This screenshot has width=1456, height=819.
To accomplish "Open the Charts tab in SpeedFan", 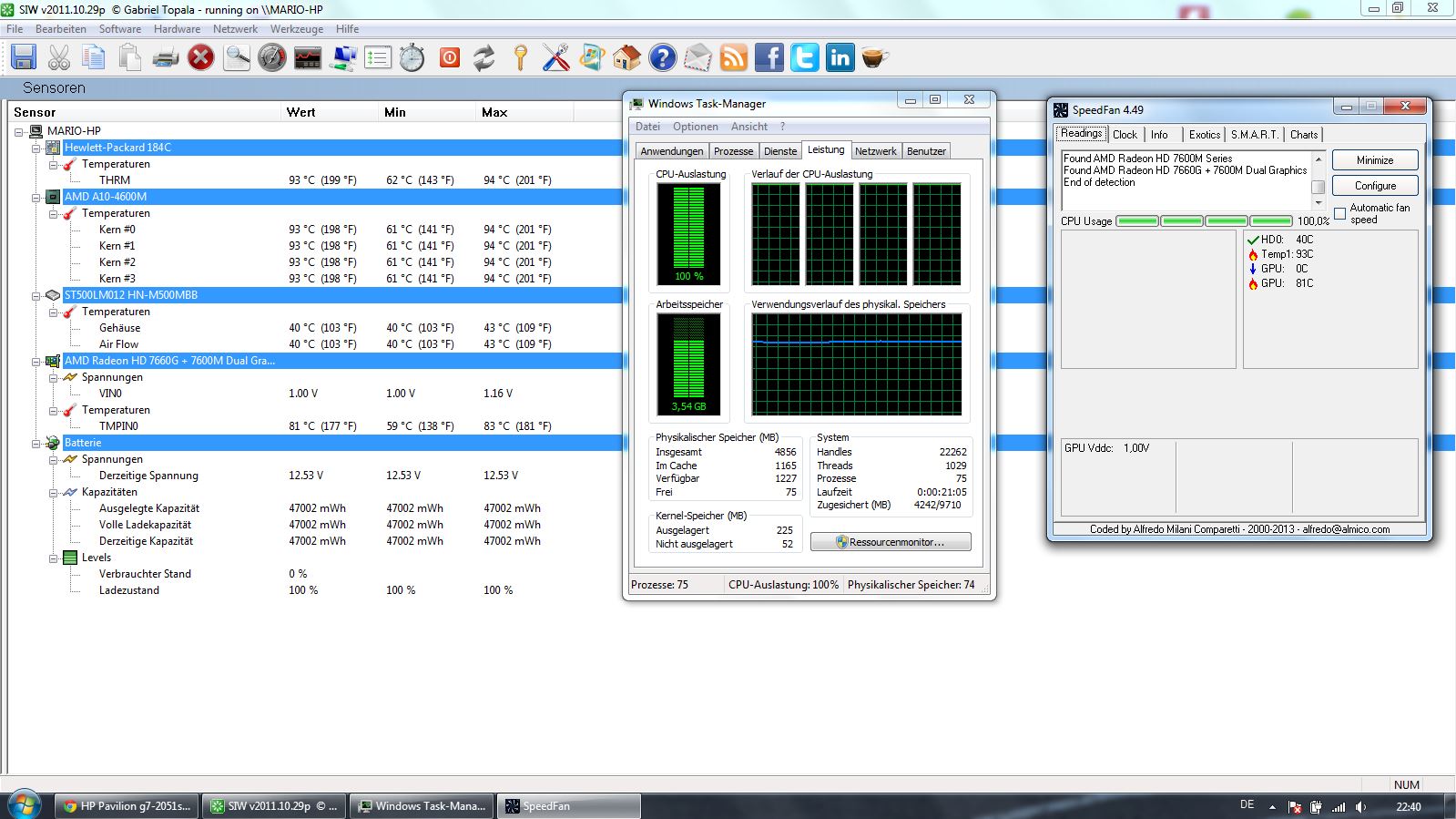I will click(x=1303, y=135).
